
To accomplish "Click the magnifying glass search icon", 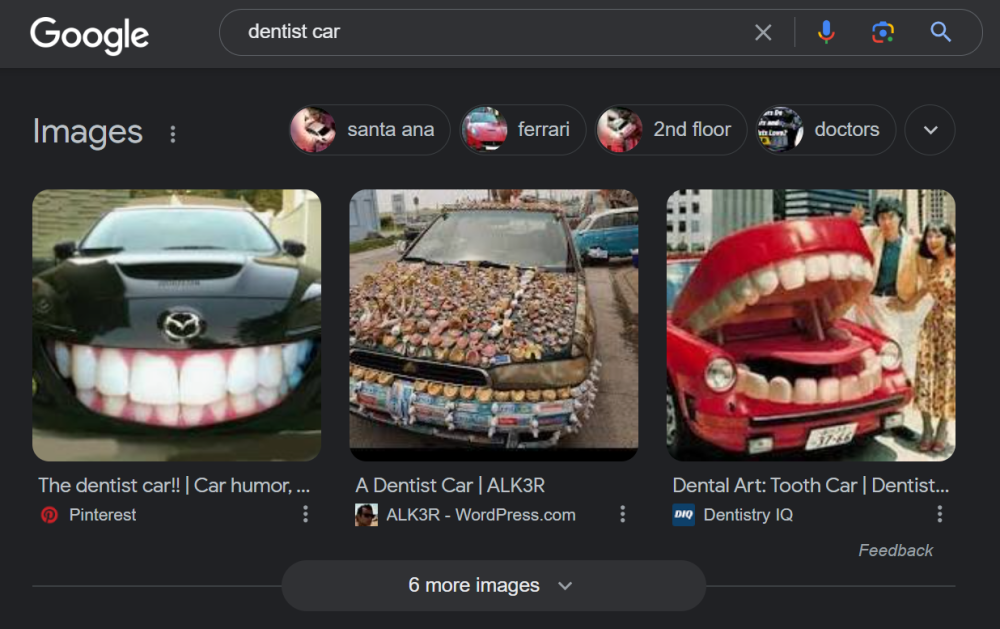I will [x=940, y=33].
